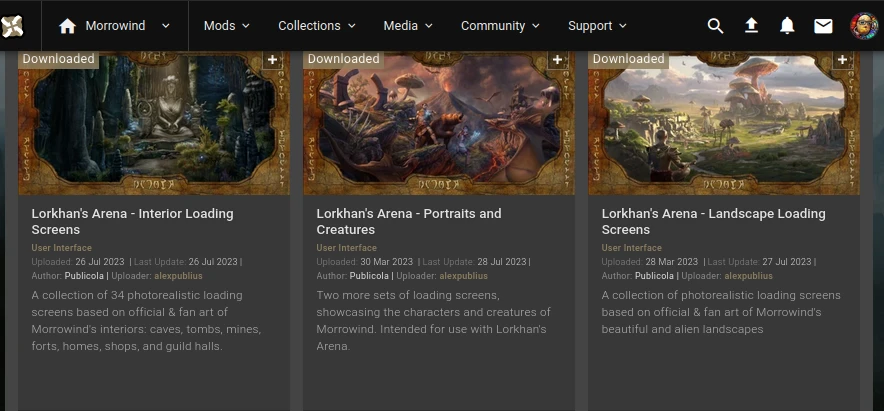Click Downloaded badge on Interior Loading card
884x411 pixels.
pyautogui.click(x=59, y=59)
